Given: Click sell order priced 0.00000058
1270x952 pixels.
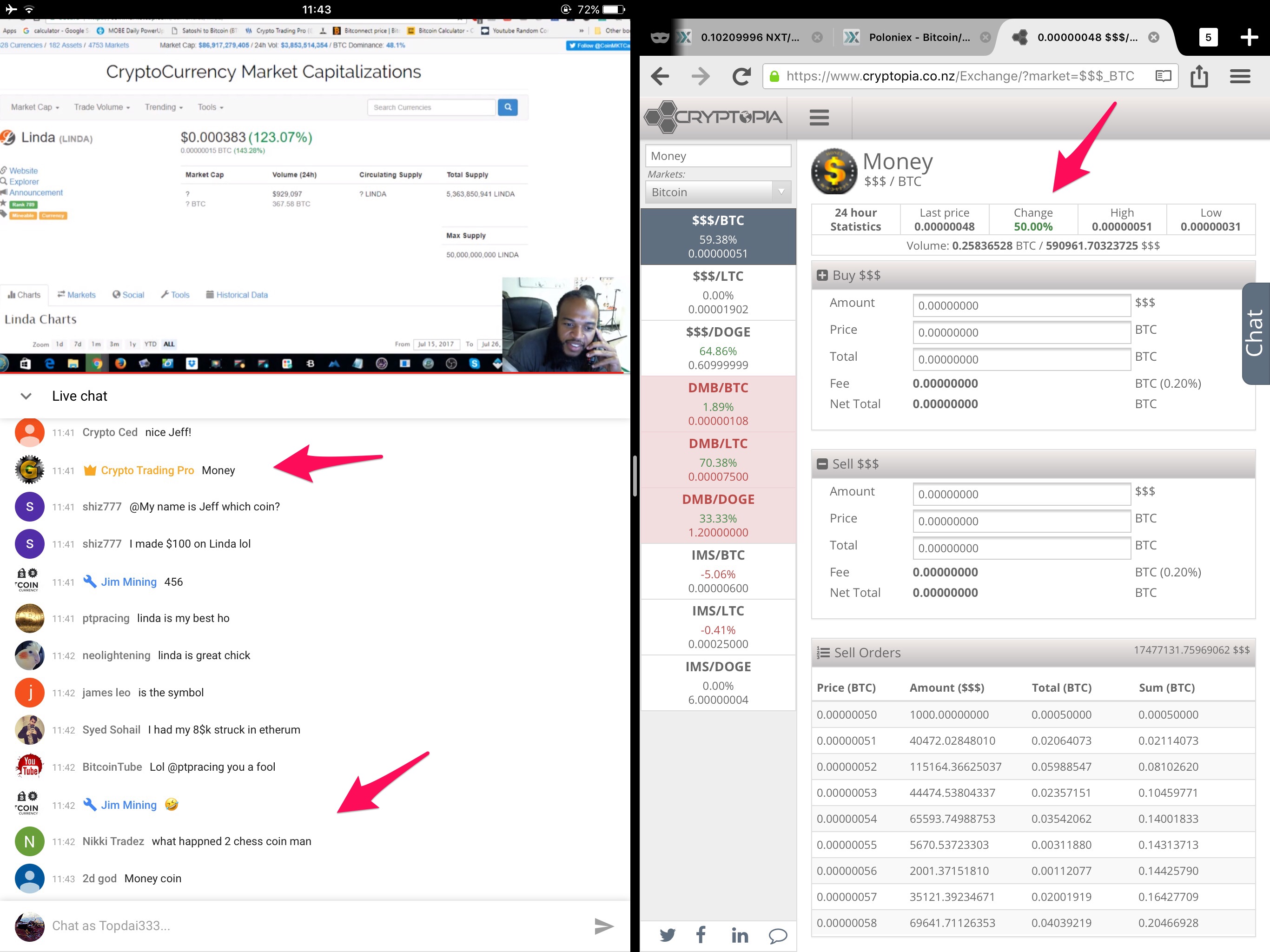Looking at the screenshot, I should pos(1033,923).
